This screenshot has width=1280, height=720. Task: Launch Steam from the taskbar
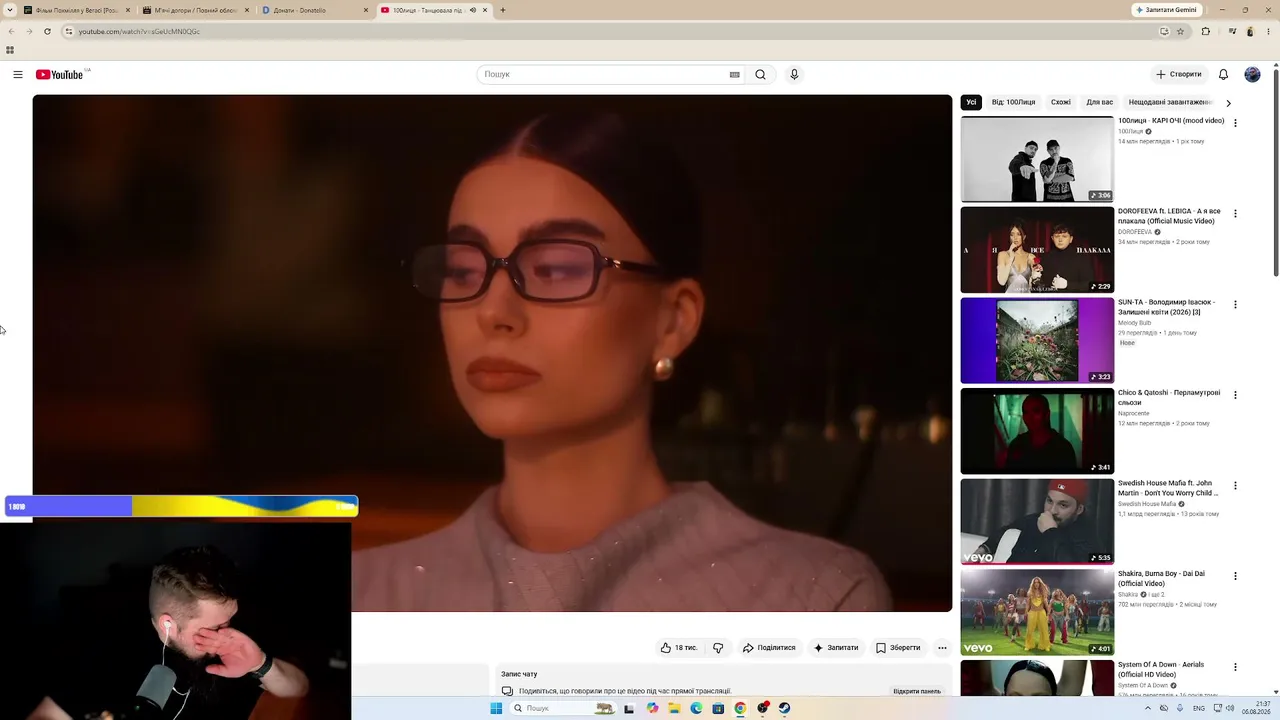(x=784, y=708)
